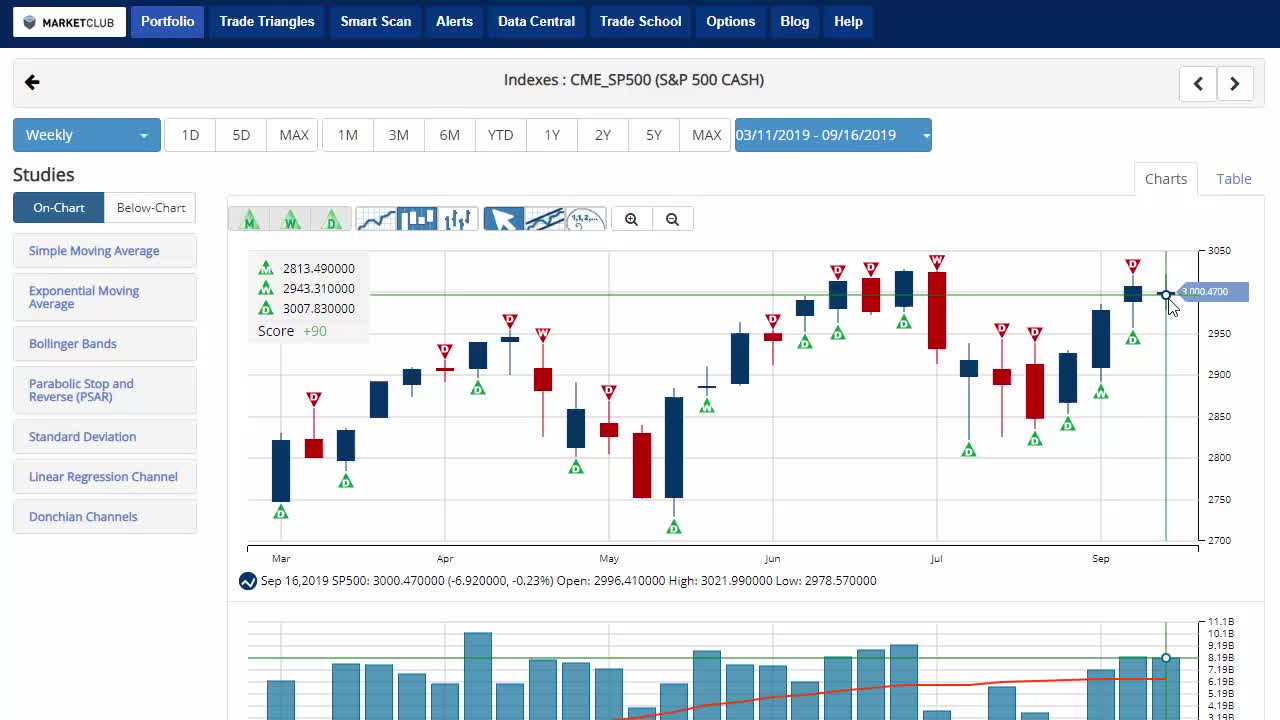This screenshot has height=720, width=1280.
Task: Click the monthly triangle at 2813.490000
Action: coord(265,268)
